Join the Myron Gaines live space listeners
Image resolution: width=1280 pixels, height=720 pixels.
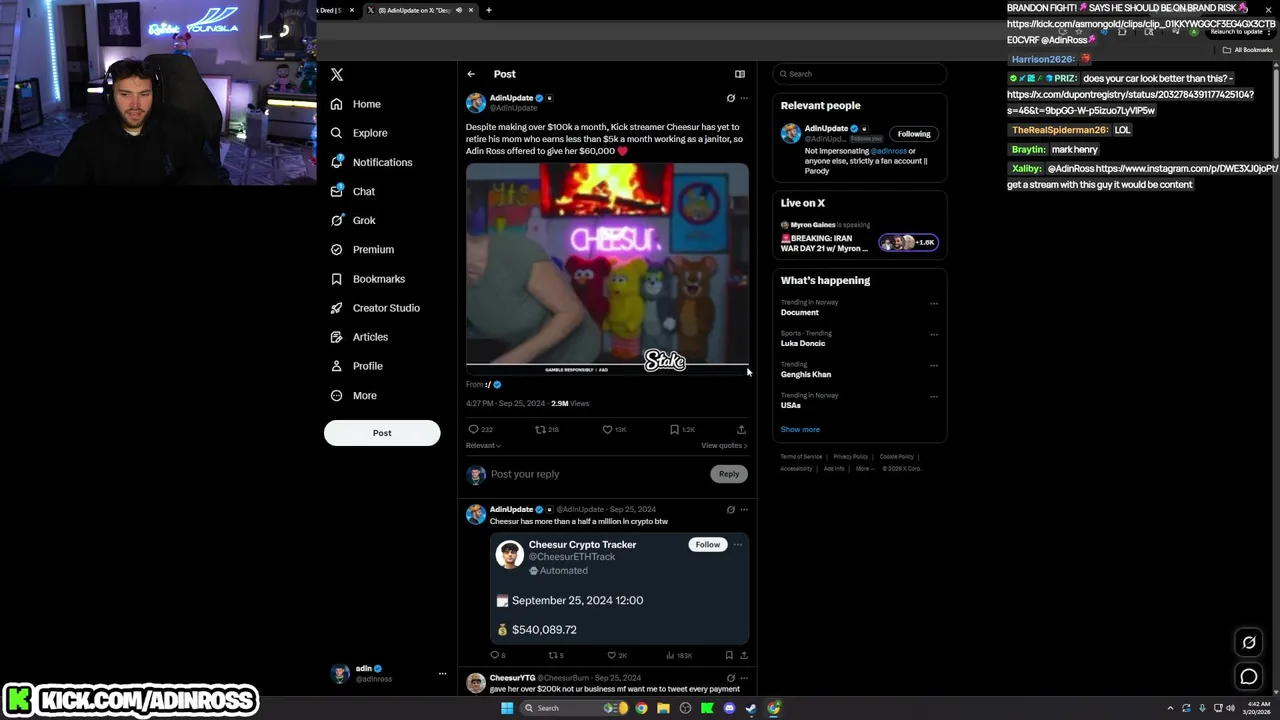click(x=908, y=242)
